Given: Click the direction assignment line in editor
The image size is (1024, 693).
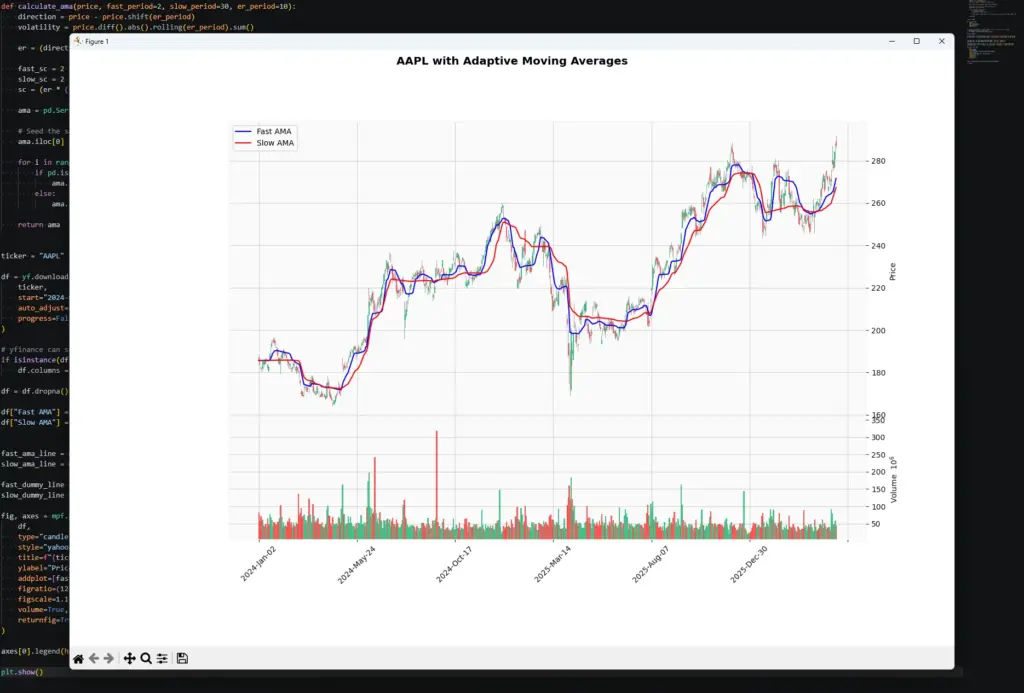Looking at the screenshot, I should [106, 17].
